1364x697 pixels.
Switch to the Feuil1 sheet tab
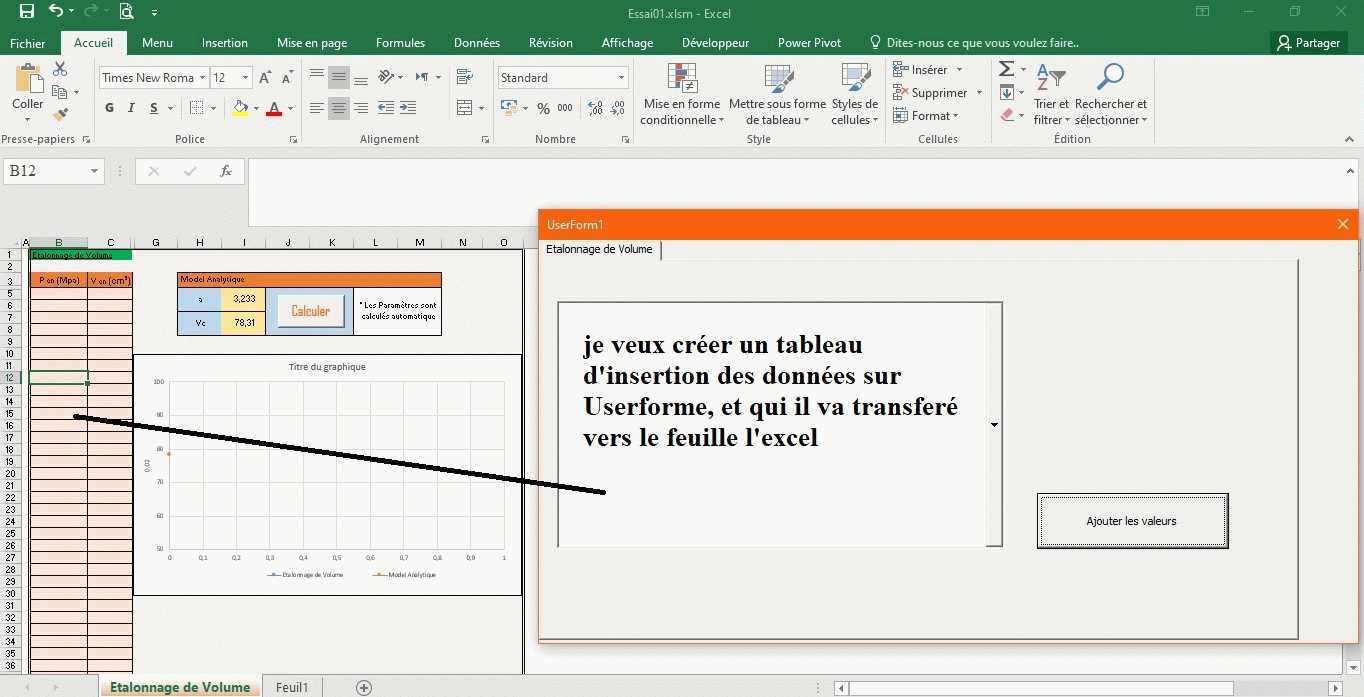[x=292, y=687]
